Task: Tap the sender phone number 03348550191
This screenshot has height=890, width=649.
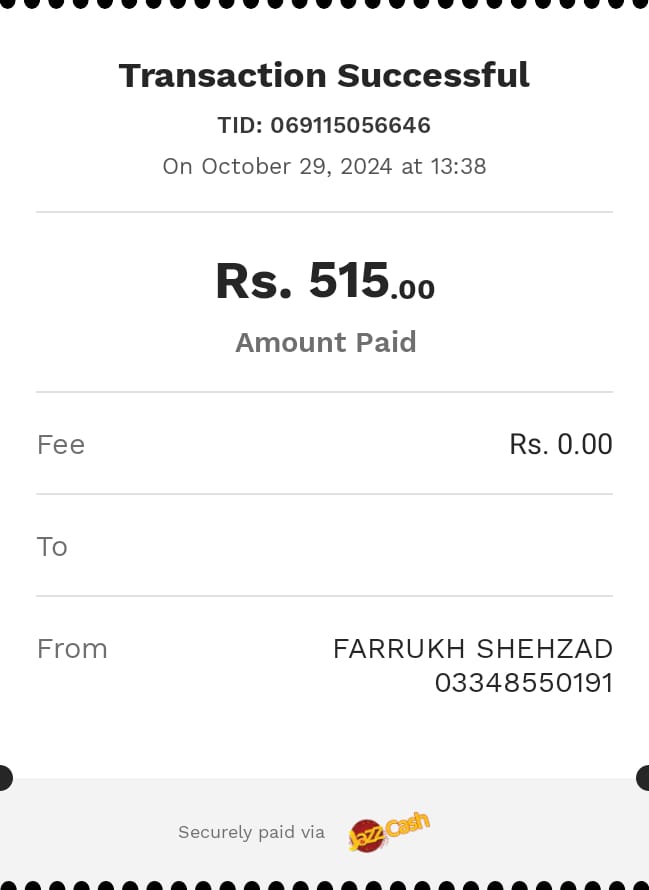Action: point(523,683)
